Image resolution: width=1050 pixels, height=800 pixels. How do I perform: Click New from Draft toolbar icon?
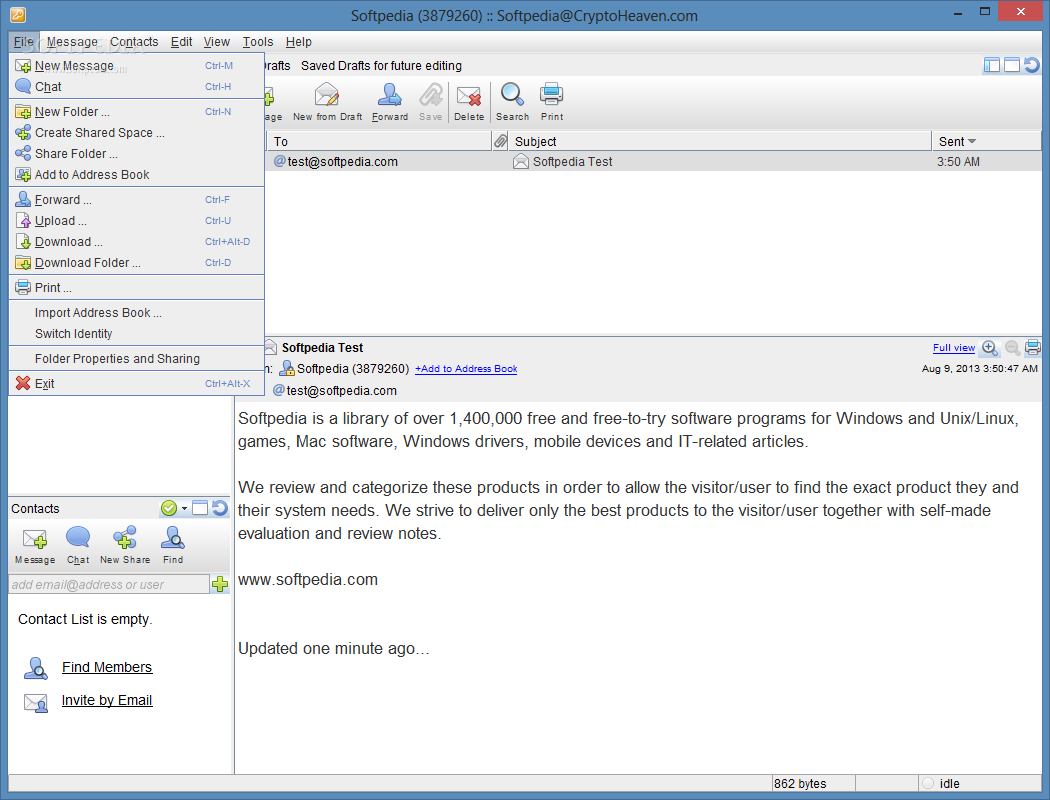pos(327,95)
